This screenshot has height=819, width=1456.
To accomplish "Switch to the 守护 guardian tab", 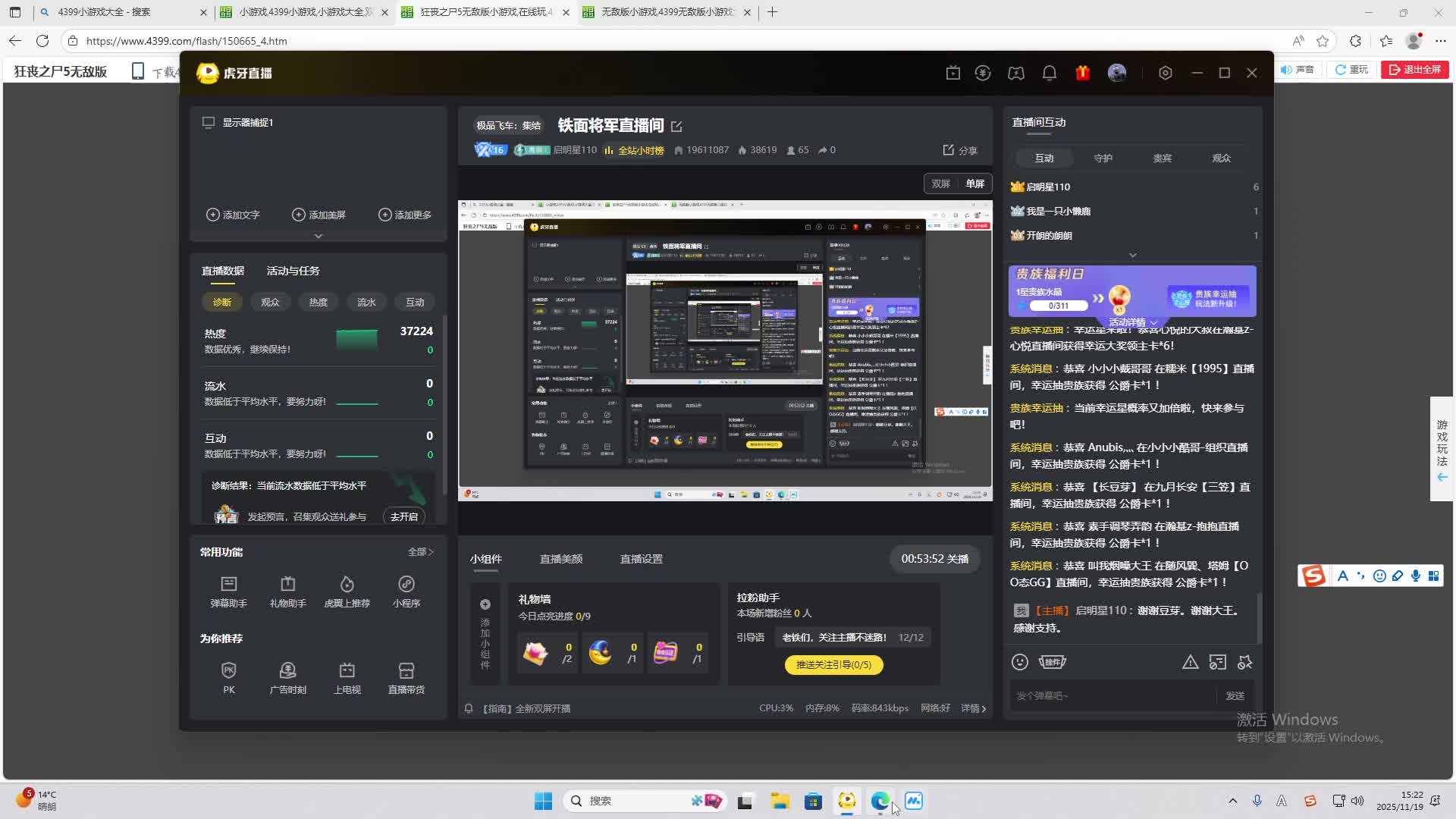I will tap(1103, 158).
